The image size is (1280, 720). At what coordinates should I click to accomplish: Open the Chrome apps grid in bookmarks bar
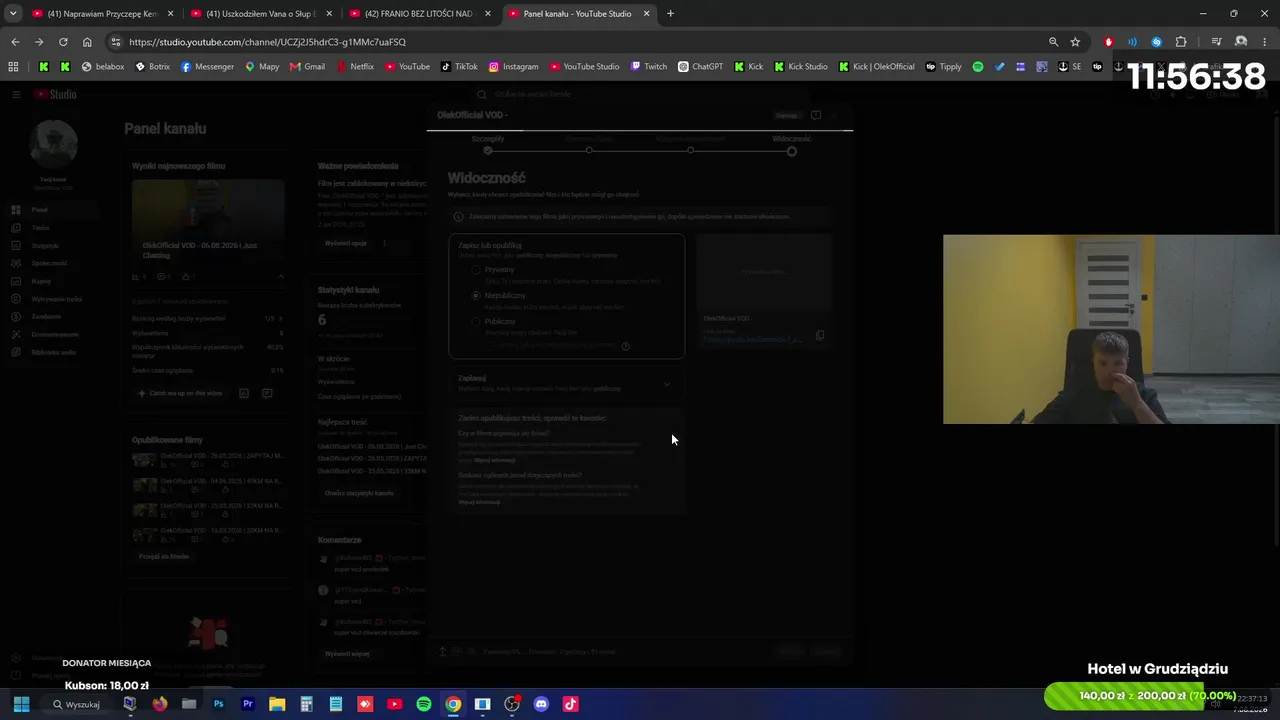[x=13, y=67]
